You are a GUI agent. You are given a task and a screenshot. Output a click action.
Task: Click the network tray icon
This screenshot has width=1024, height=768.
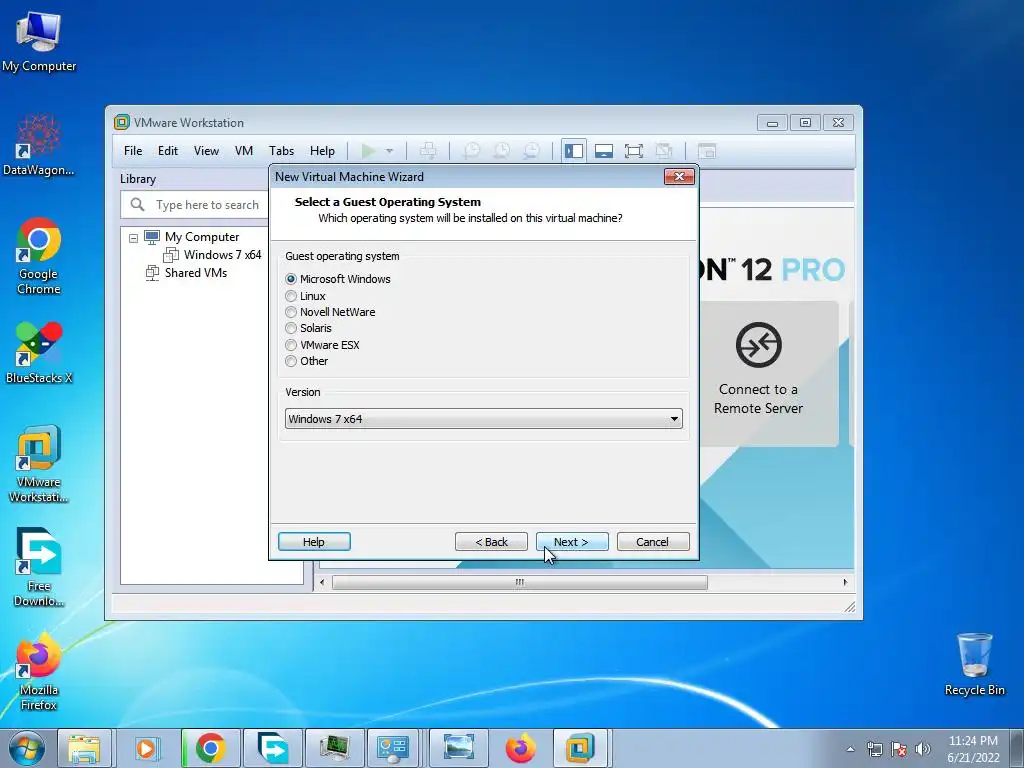pos(874,749)
